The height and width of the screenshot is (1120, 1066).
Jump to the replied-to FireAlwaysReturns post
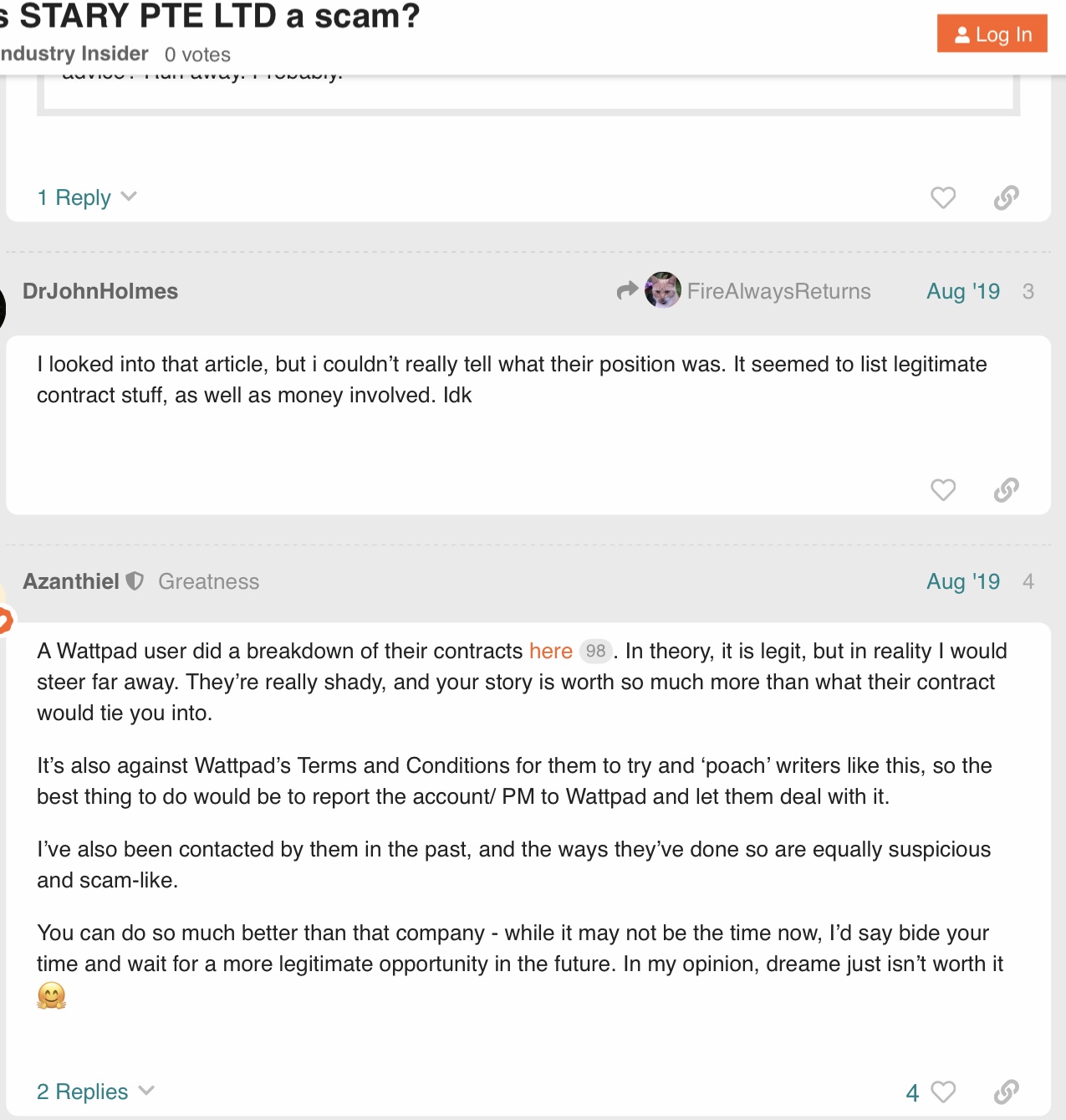[778, 291]
